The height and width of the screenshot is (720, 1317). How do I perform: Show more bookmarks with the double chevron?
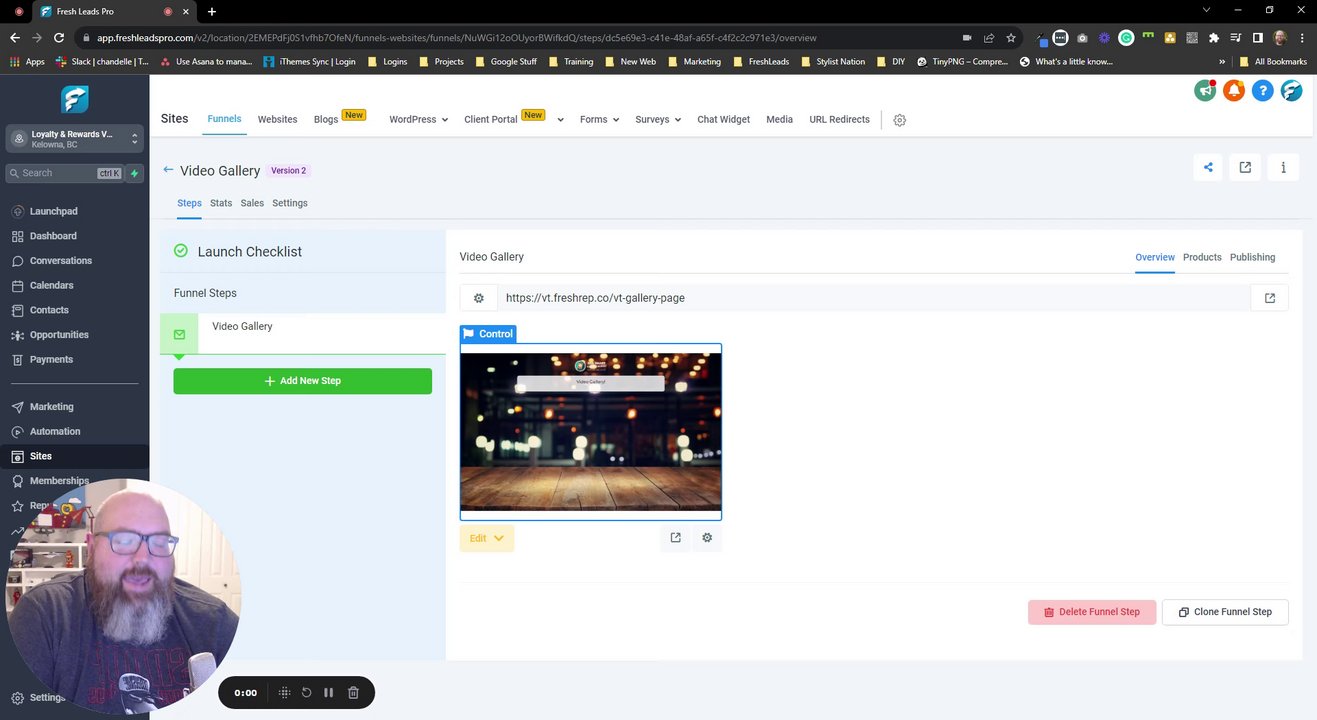(1222, 62)
